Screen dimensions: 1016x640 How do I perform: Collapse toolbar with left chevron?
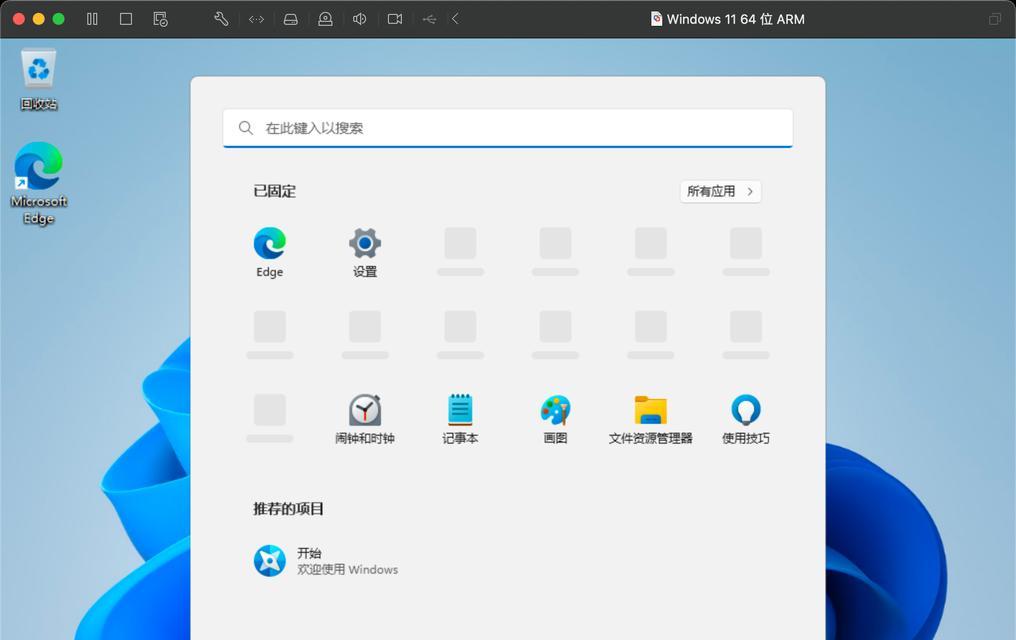[x=456, y=19]
